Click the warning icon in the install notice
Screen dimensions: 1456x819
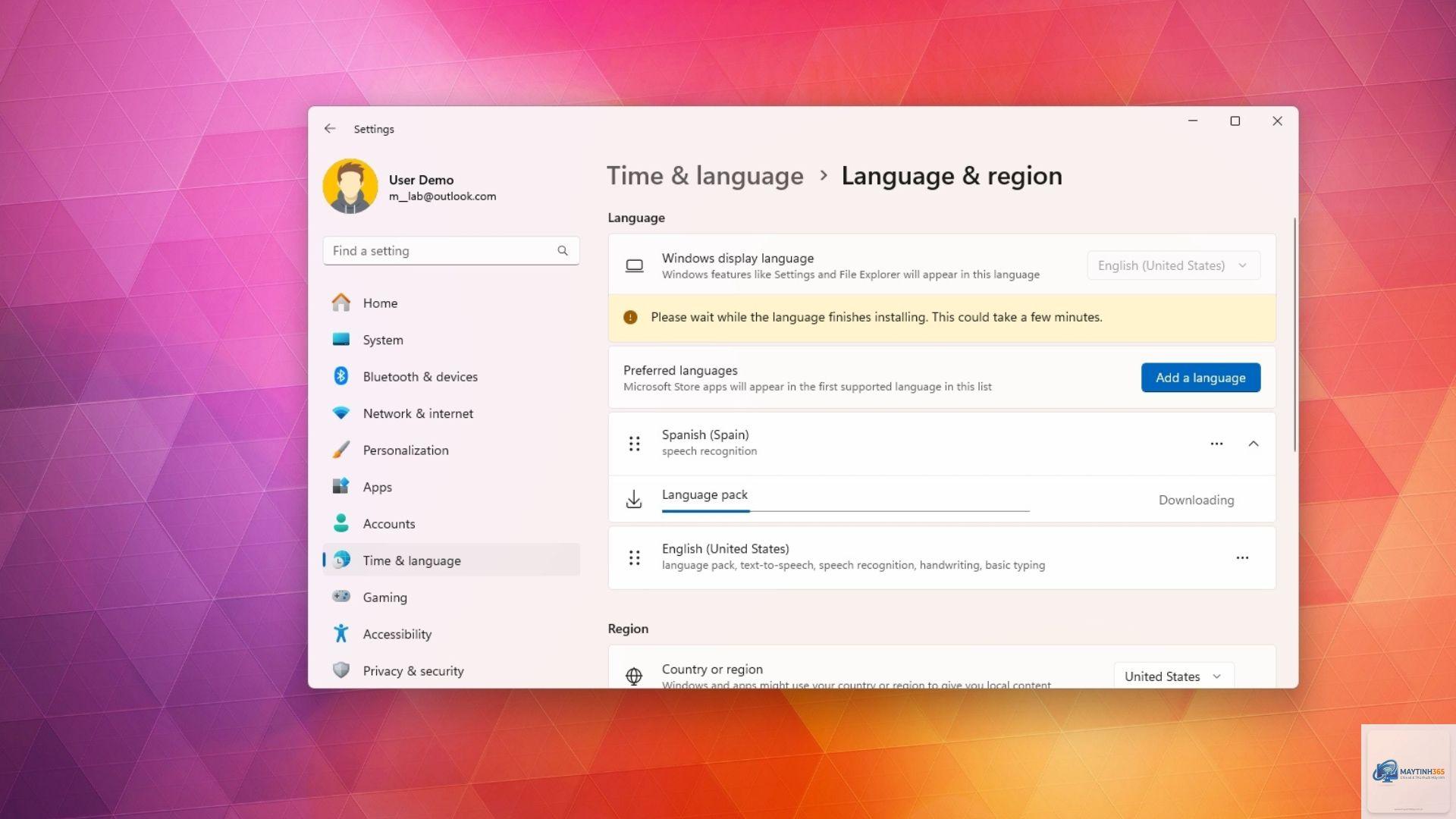point(630,317)
